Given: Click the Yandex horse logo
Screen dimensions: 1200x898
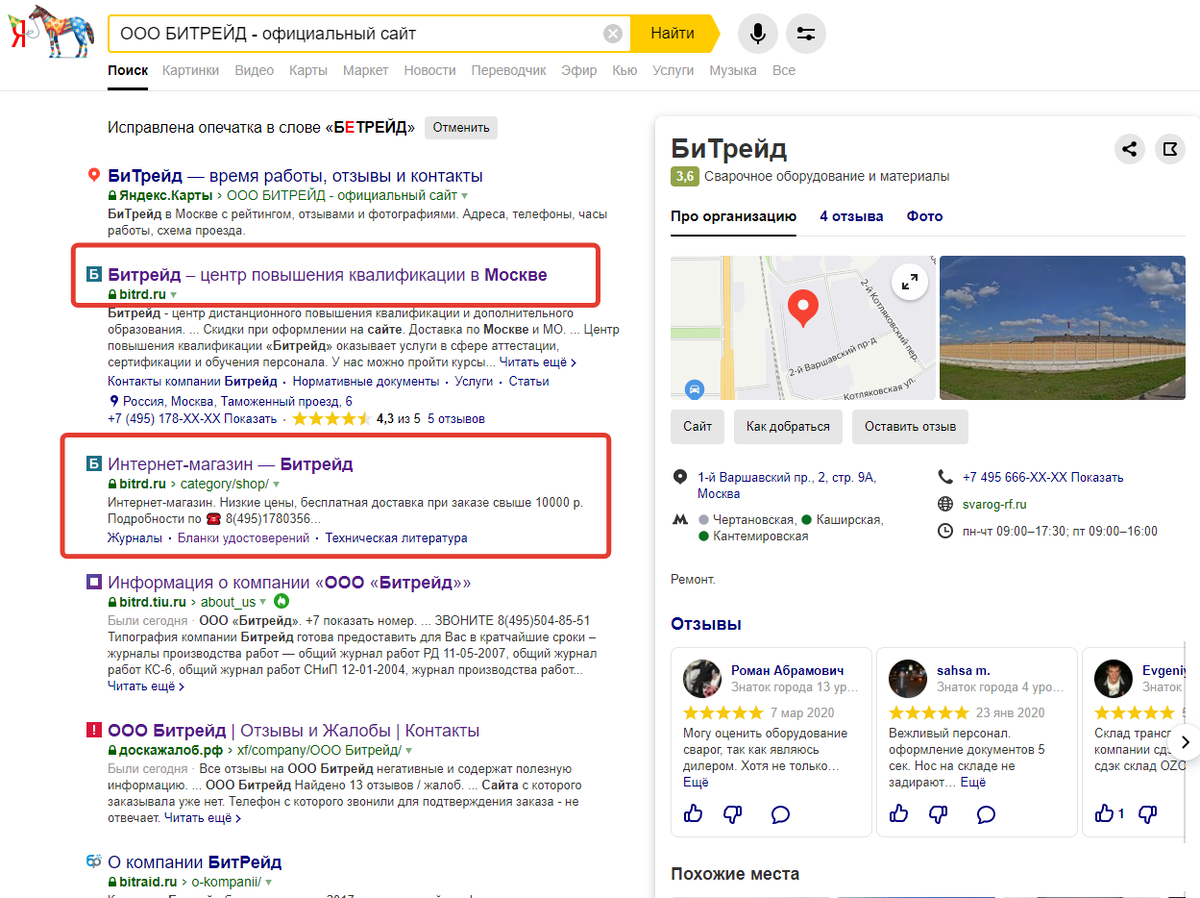Looking at the screenshot, I should (53, 33).
